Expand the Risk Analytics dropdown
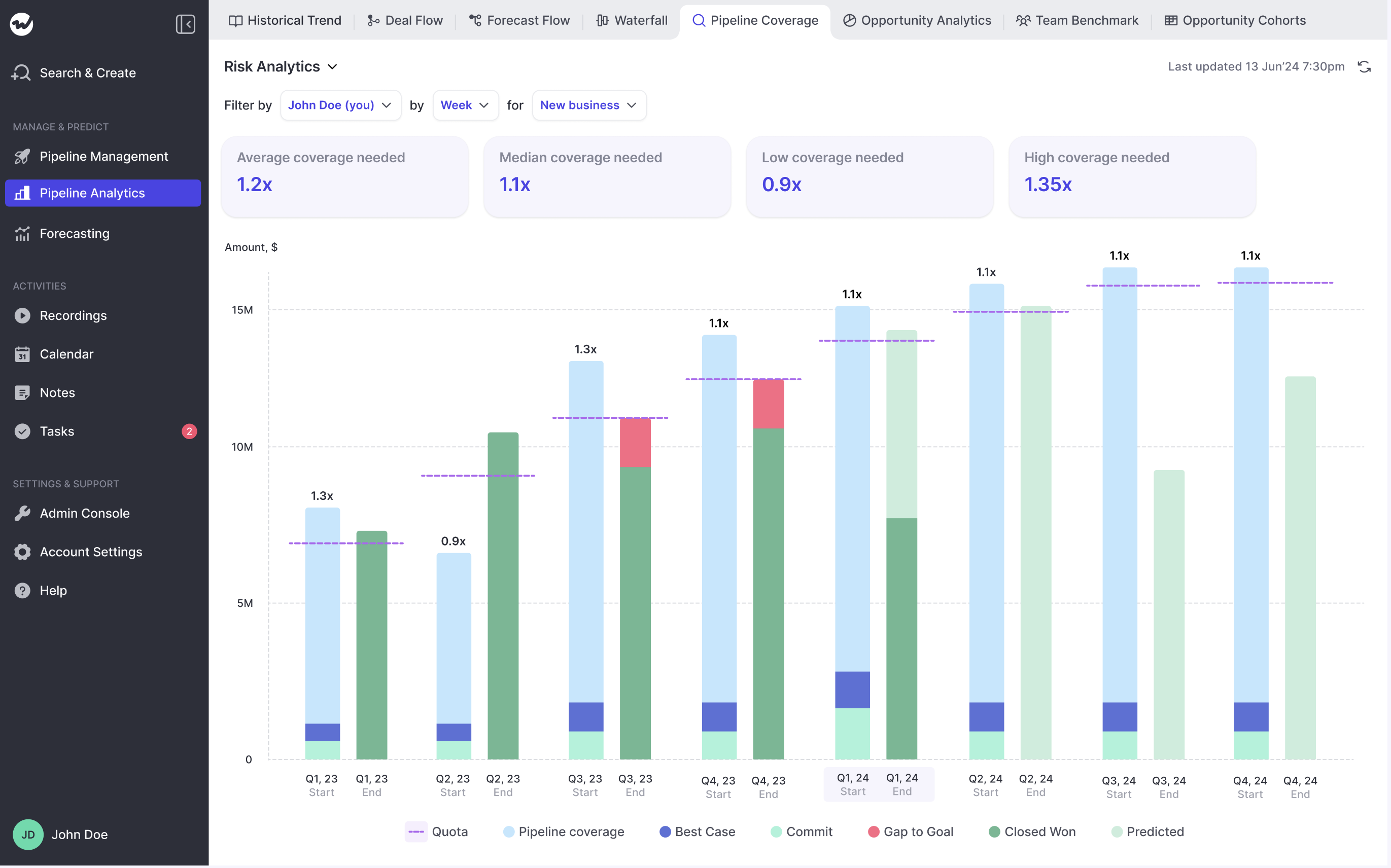Image resolution: width=1391 pixels, height=868 pixels. tap(281, 66)
